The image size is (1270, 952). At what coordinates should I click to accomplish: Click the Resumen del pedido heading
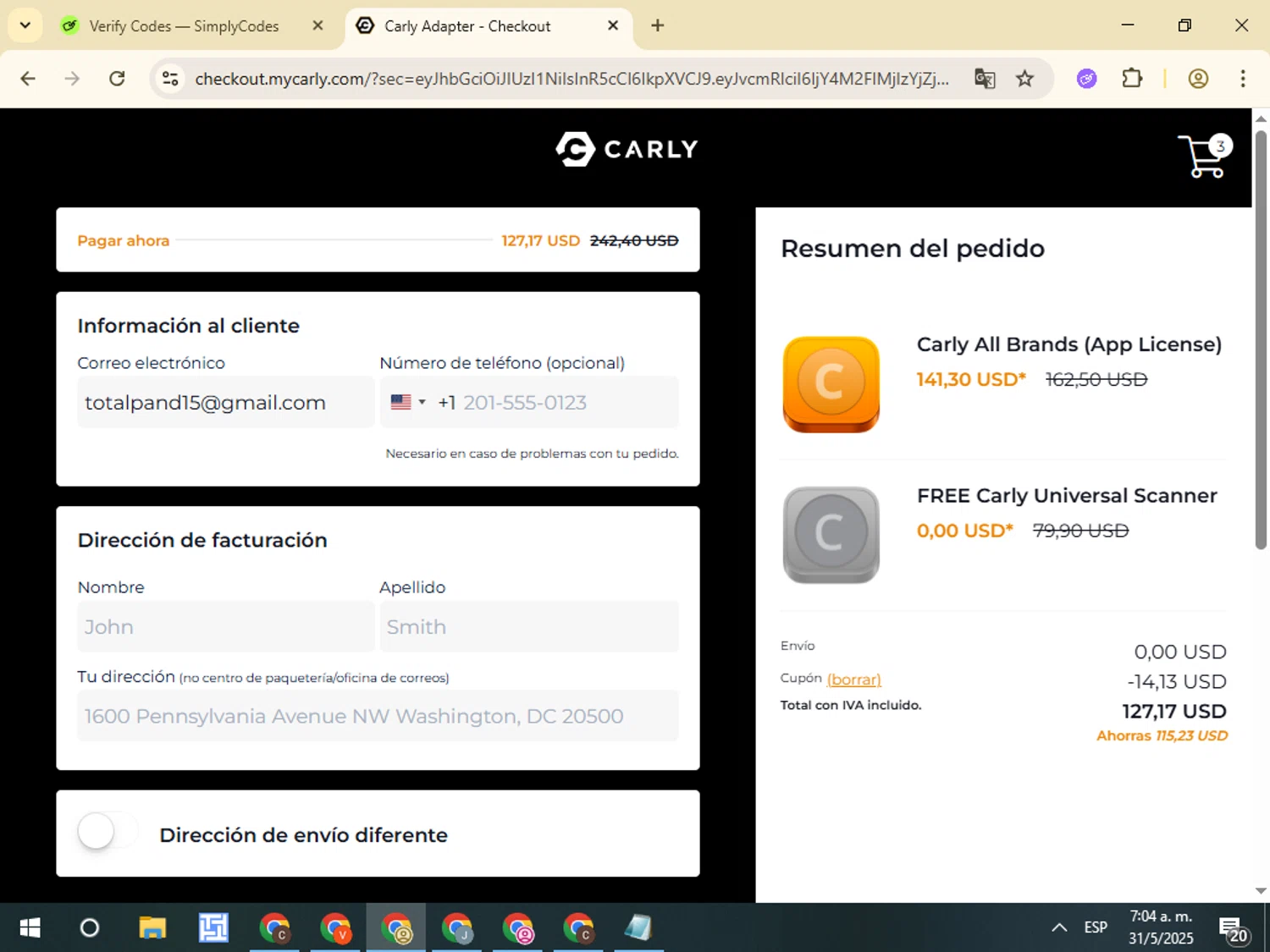(x=913, y=249)
